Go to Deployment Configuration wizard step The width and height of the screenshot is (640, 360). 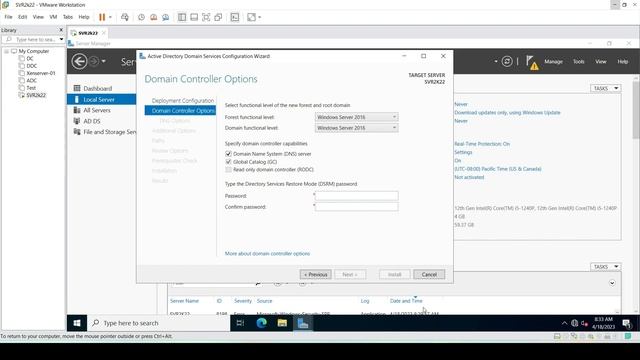click(x=183, y=100)
